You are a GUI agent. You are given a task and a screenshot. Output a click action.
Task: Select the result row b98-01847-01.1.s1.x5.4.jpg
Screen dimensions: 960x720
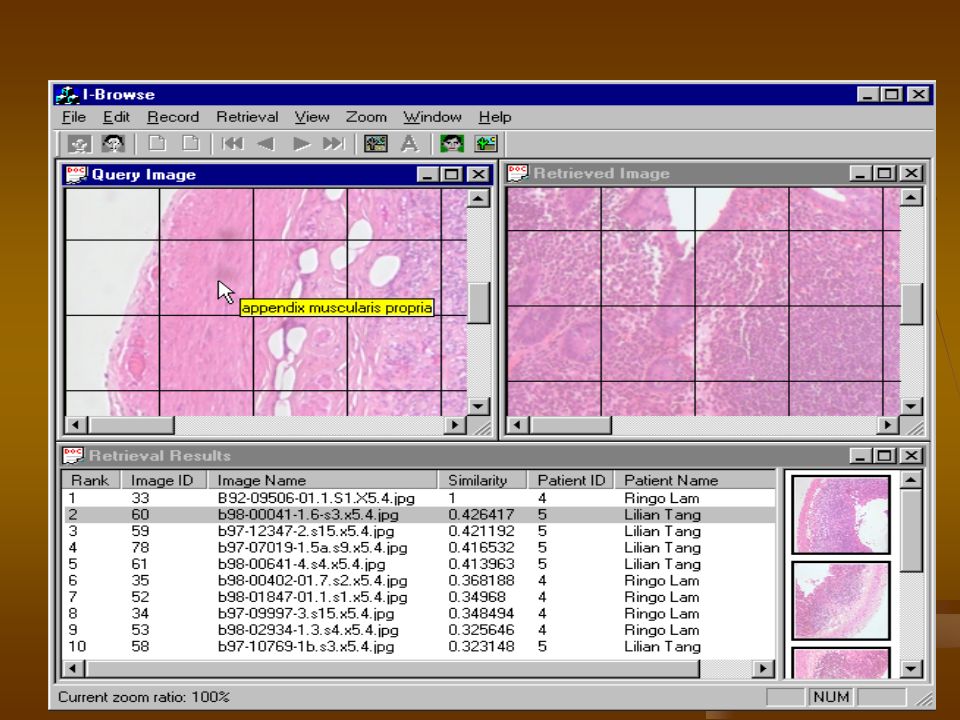419,598
